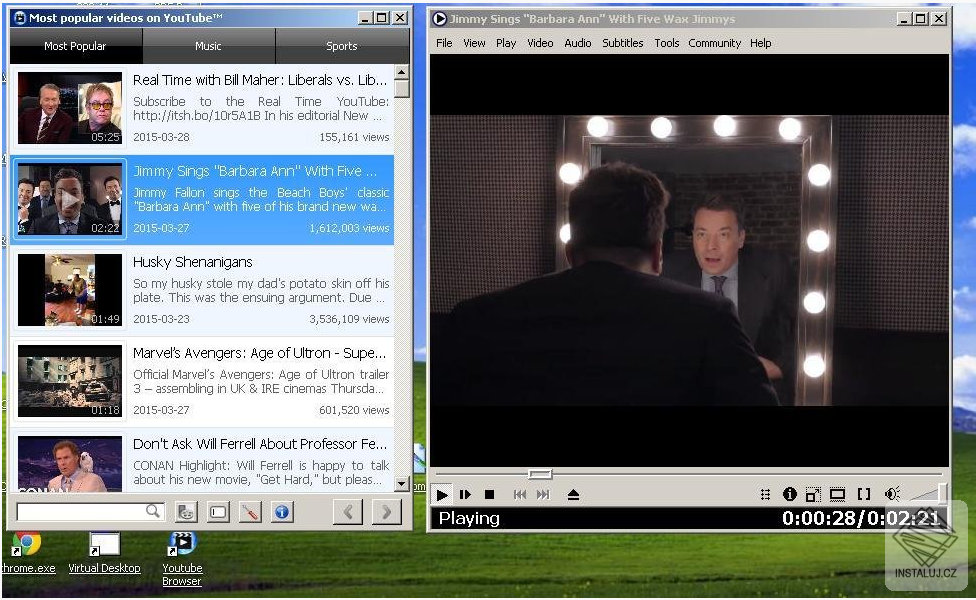
Task: Click video list scrollbar down arrow
Action: [x=402, y=484]
